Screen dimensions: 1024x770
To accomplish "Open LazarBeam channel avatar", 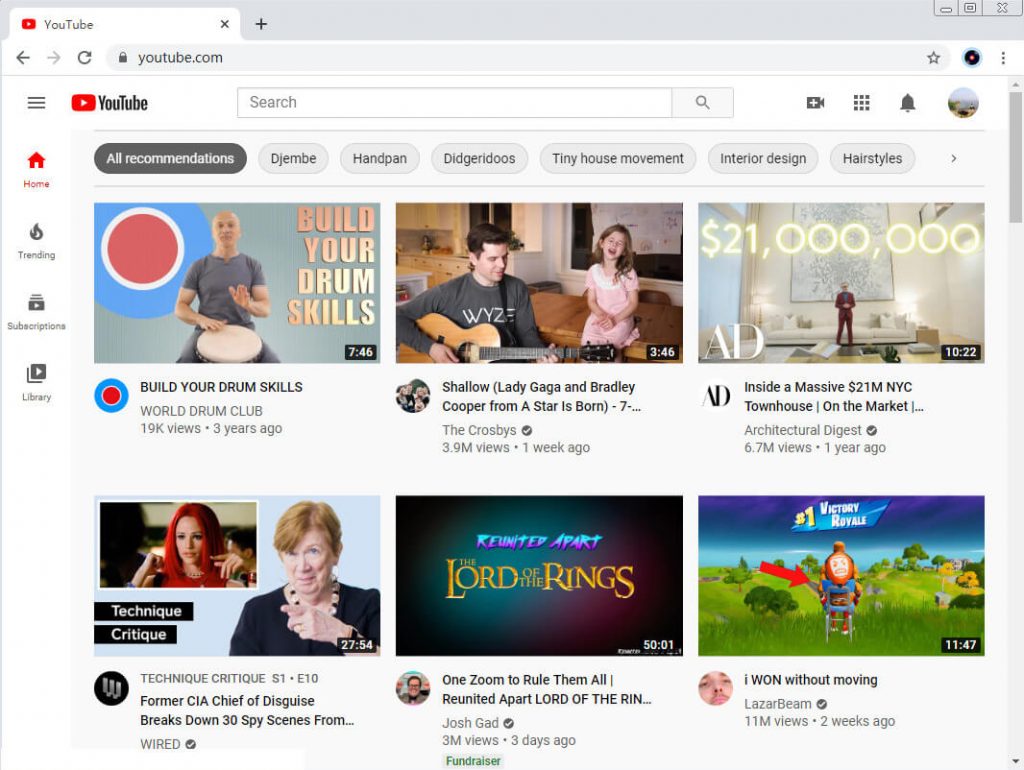I will tap(715, 688).
